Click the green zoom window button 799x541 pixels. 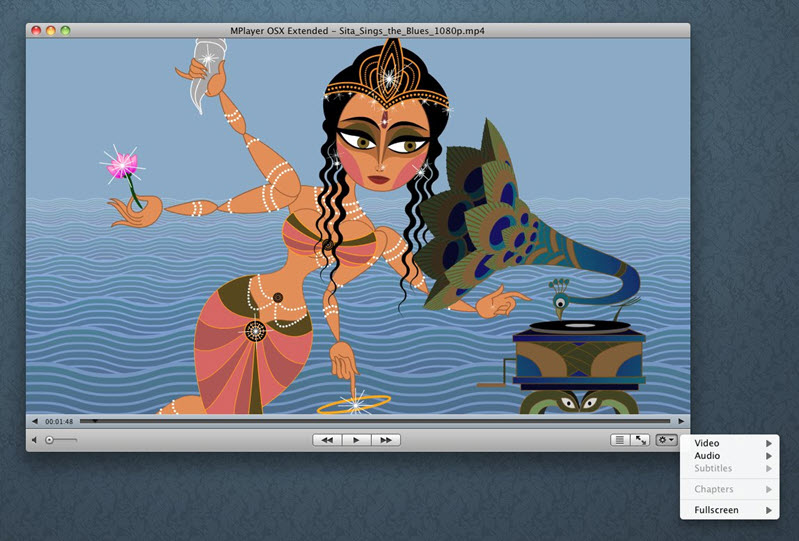point(66,31)
